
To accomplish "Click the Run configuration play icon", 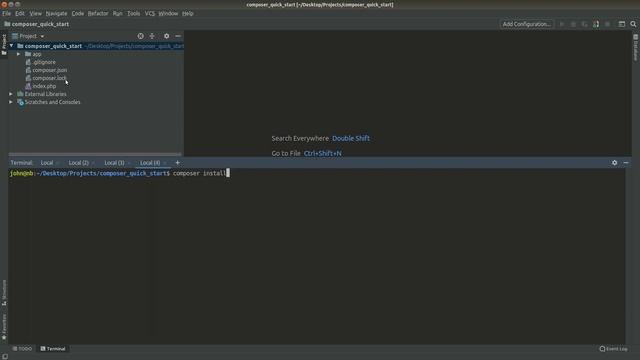I will [x=562, y=24].
